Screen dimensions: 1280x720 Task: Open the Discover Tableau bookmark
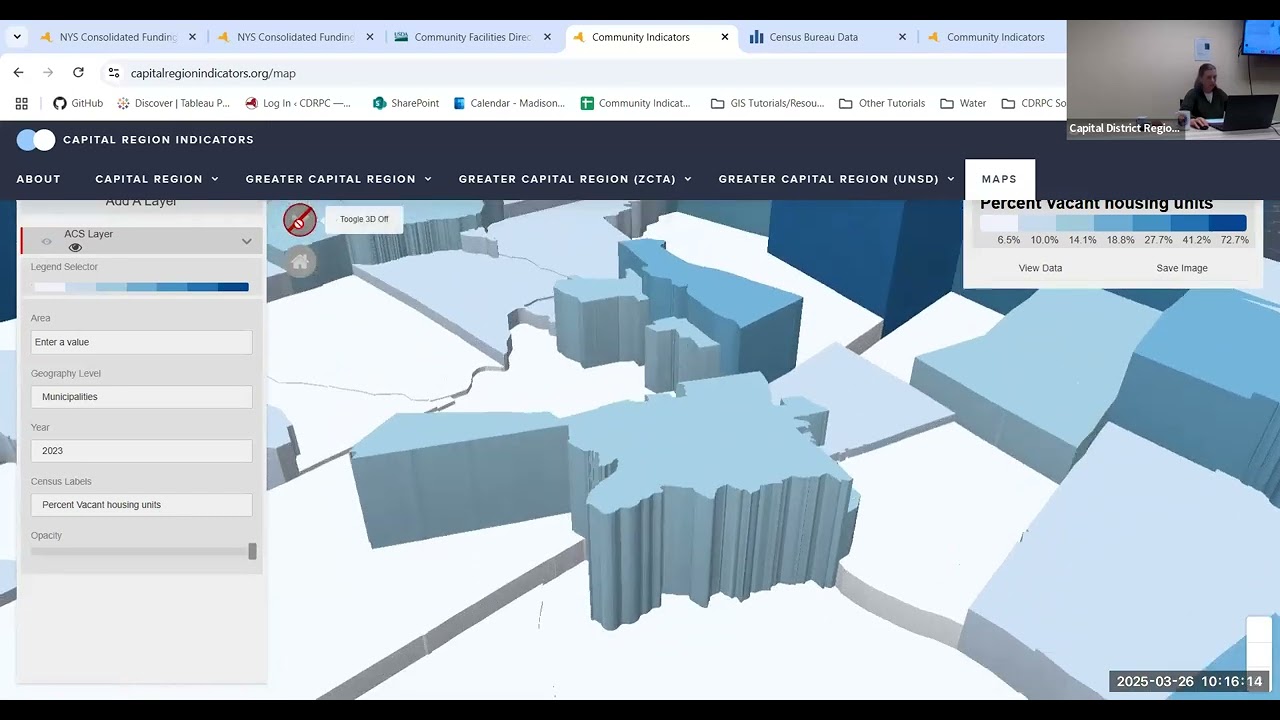174,103
